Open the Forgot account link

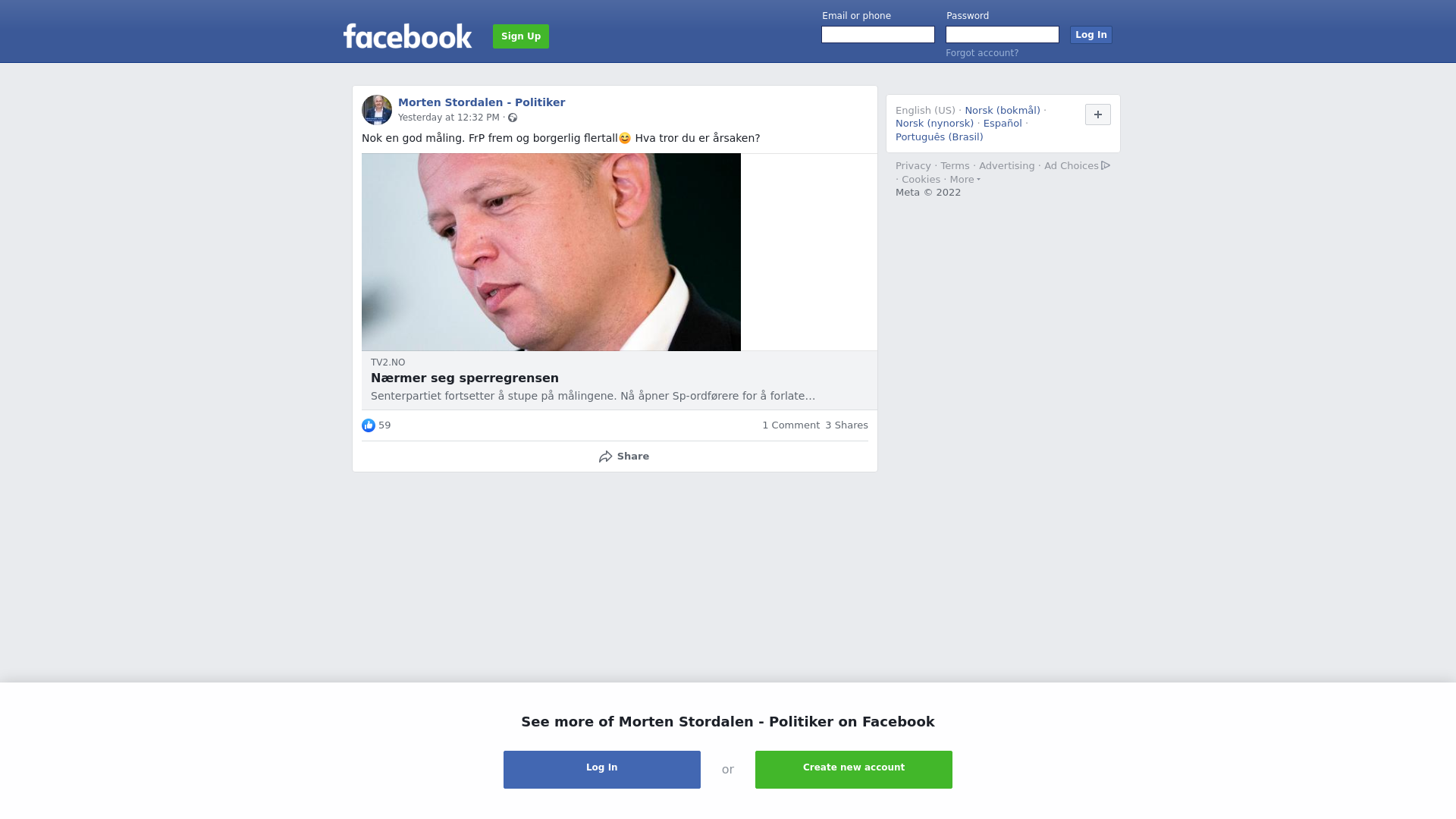point(982,53)
